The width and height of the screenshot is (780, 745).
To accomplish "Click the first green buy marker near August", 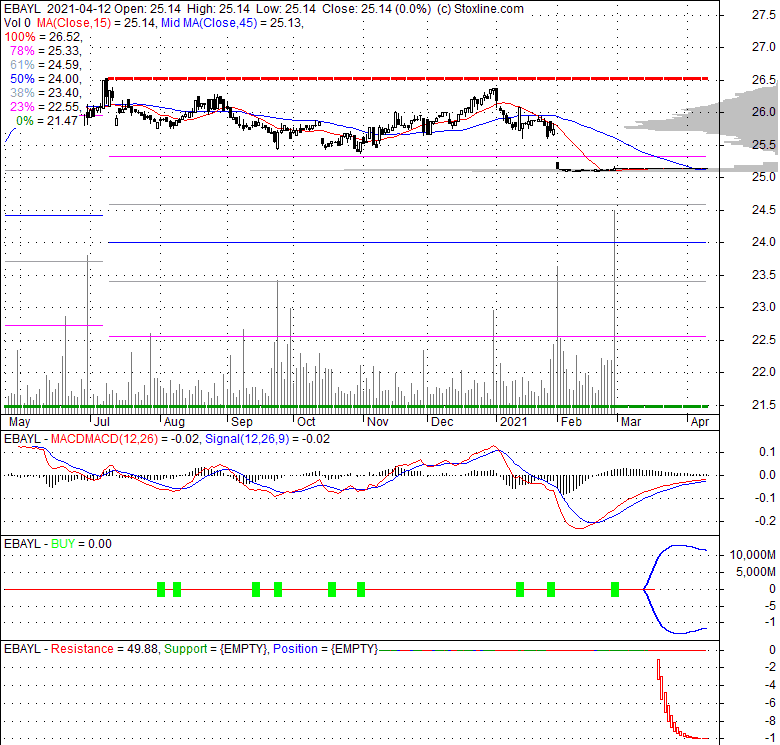I will [161, 589].
